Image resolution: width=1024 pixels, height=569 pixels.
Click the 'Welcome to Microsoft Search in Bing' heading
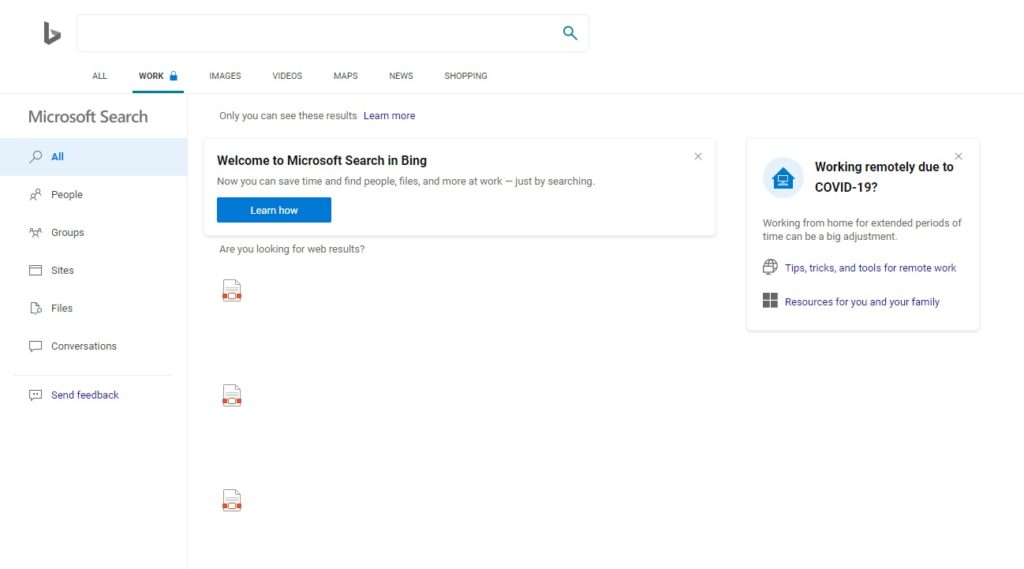coord(322,161)
